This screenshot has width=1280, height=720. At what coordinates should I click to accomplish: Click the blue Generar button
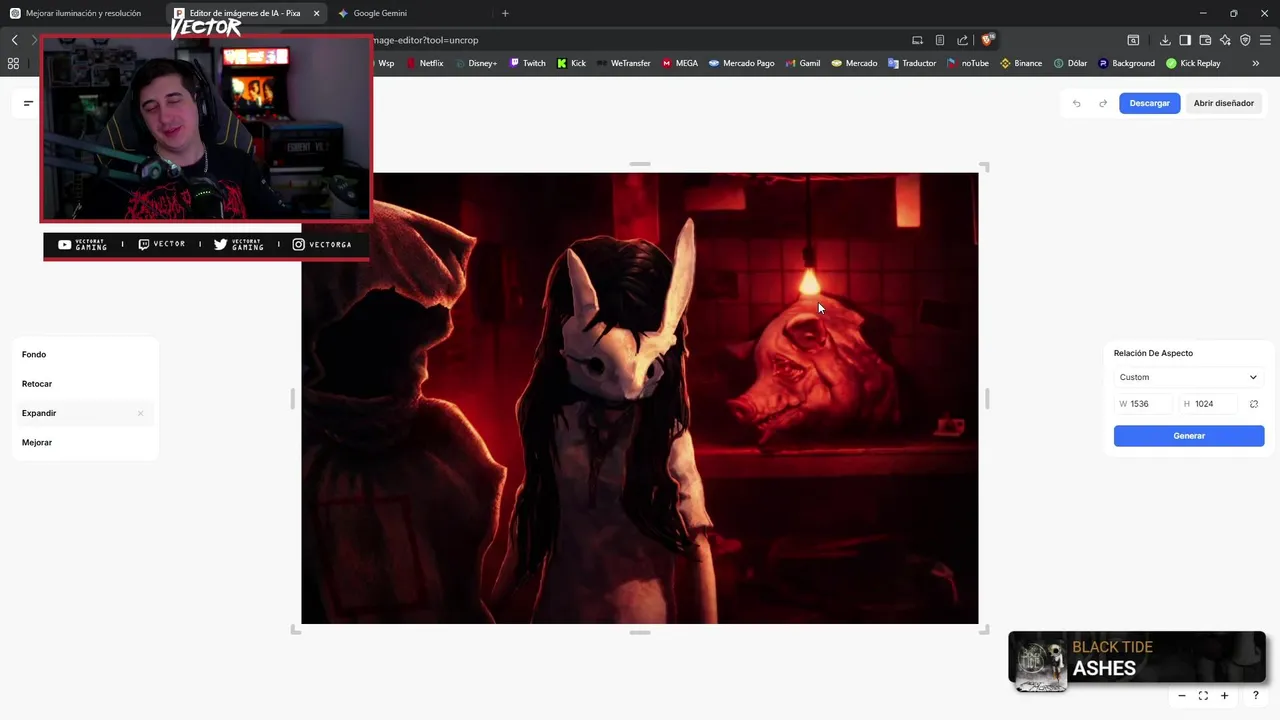[x=1189, y=436]
